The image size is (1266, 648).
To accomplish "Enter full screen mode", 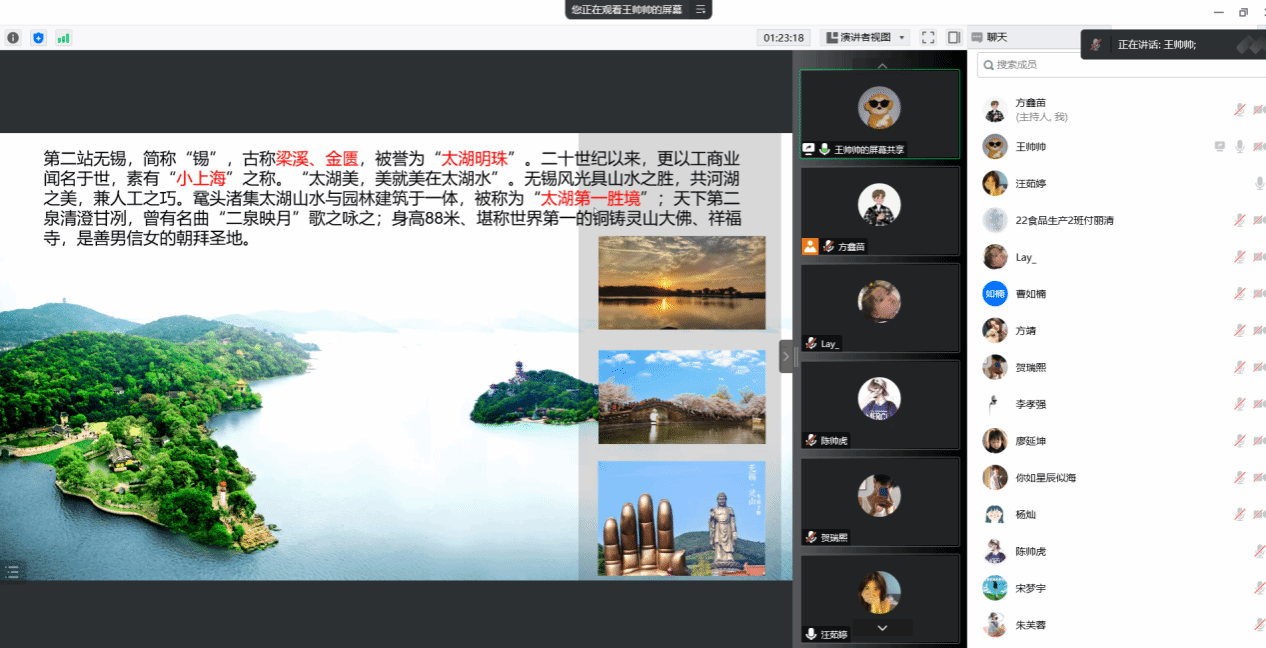I will click(928, 37).
